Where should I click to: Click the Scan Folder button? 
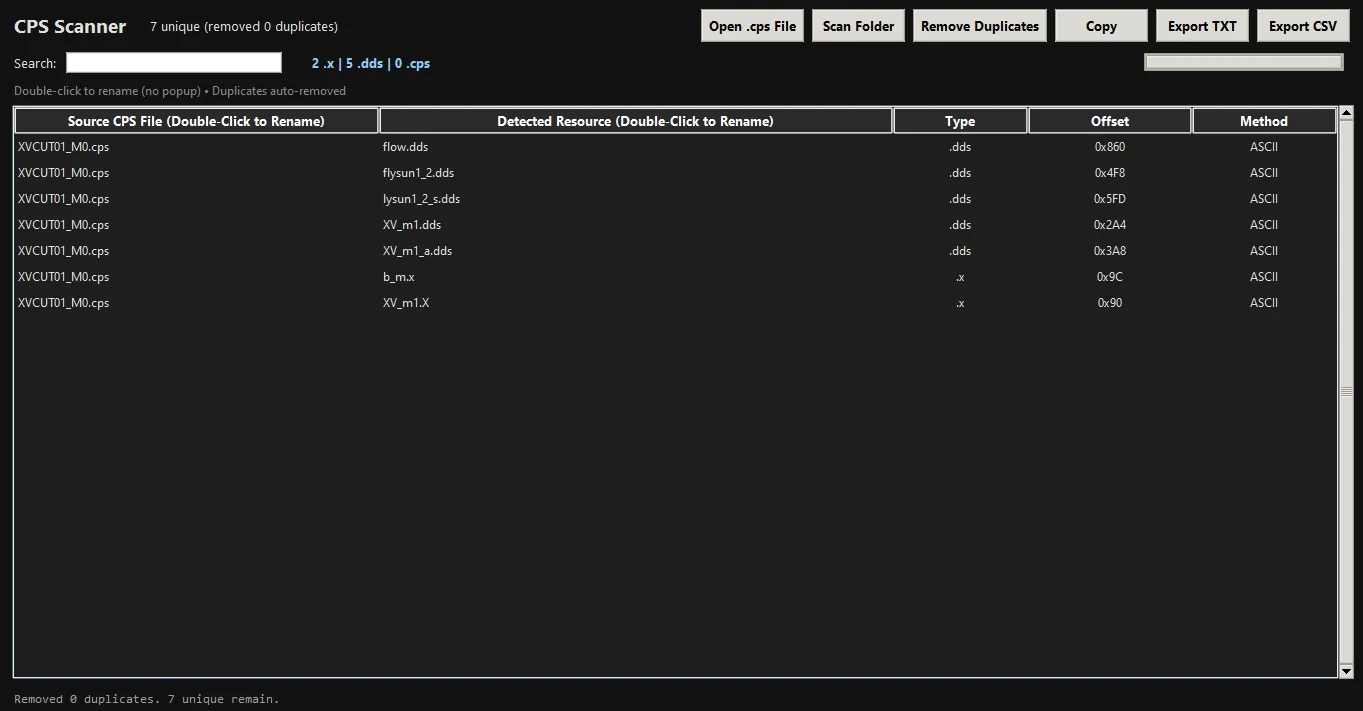click(858, 26)
